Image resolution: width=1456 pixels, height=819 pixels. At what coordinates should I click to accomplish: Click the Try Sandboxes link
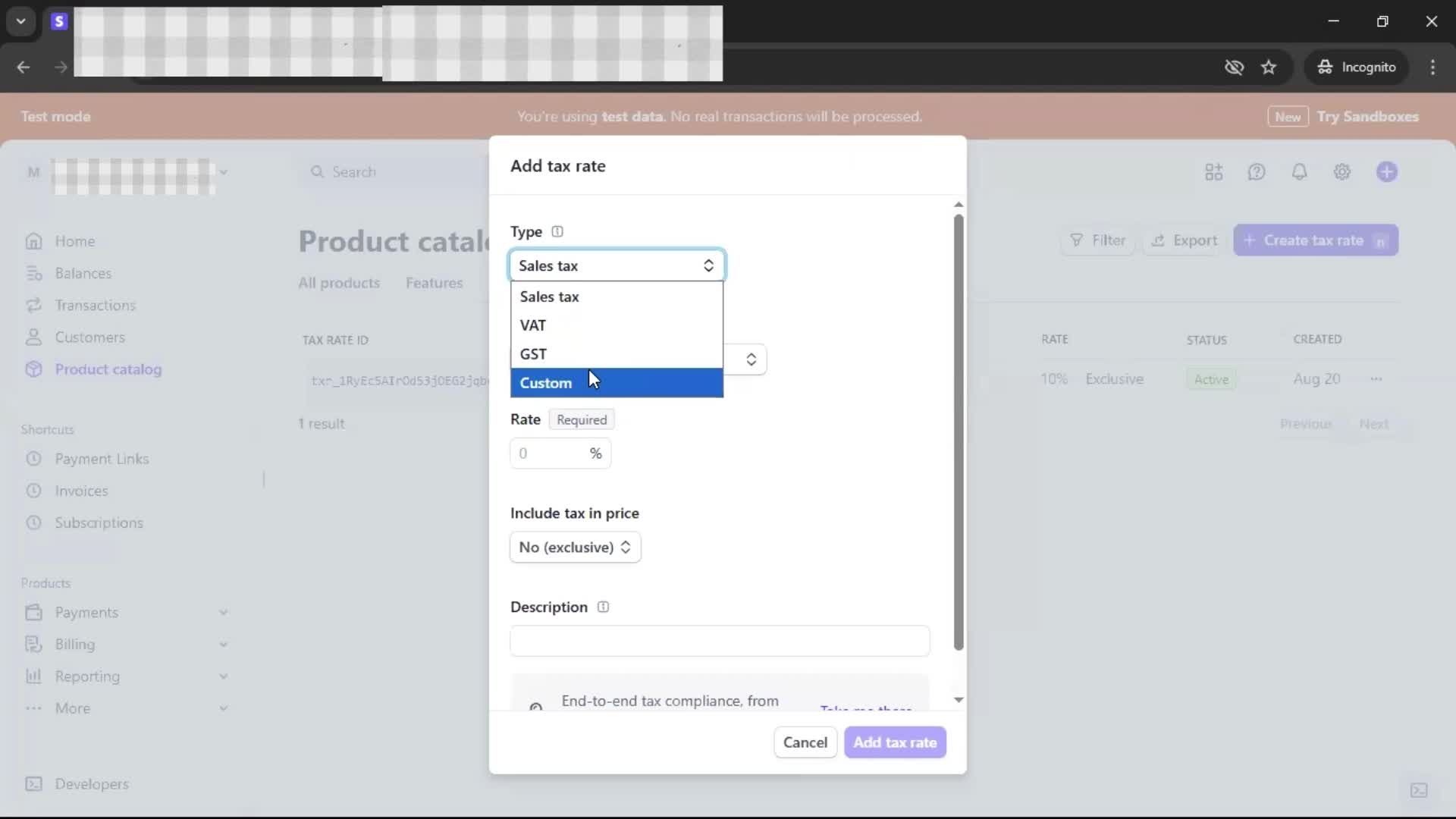[x=1367, y=117]
